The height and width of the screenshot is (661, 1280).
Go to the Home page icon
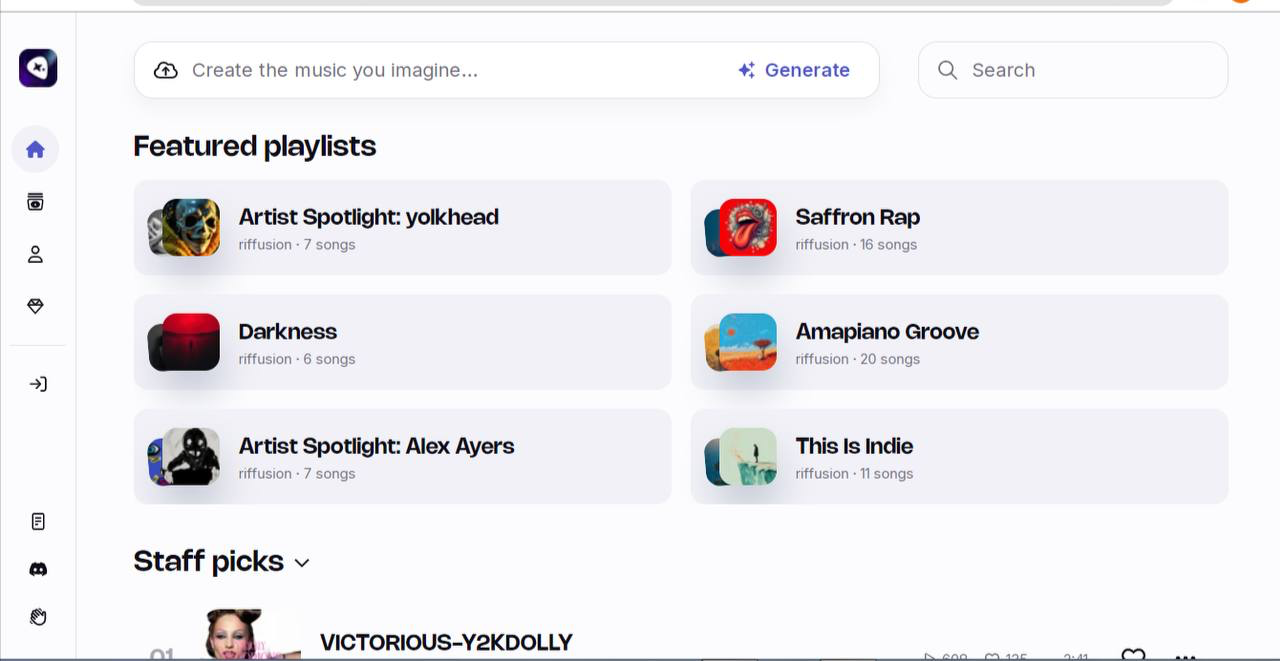(x=35, y=150)
